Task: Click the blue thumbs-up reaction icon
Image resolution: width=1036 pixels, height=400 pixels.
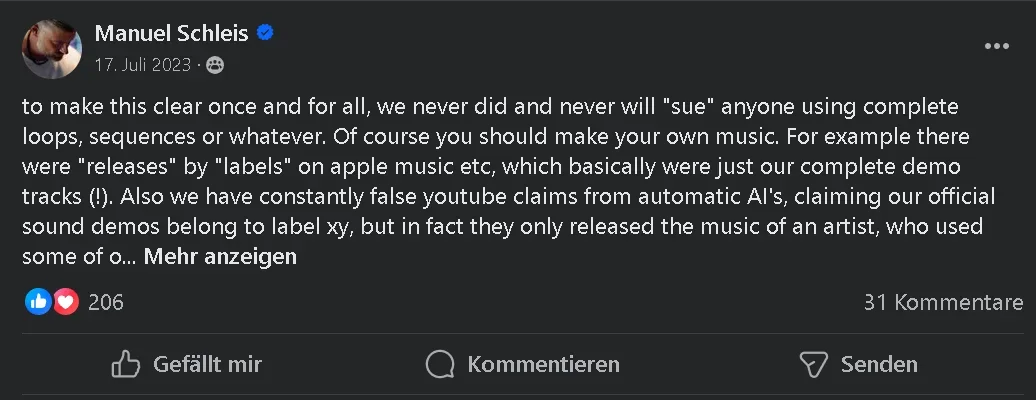Action: coord(38,302)
